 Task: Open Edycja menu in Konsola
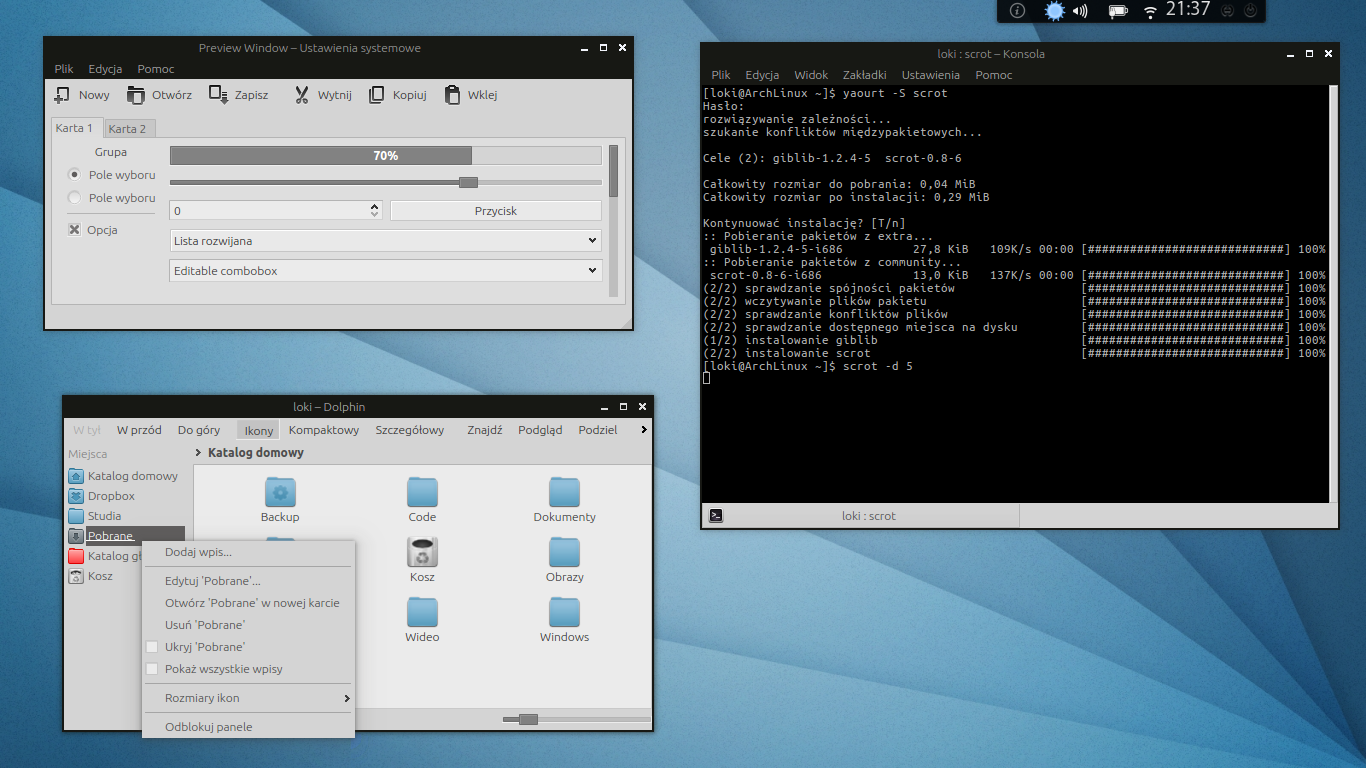coord(762,75)
